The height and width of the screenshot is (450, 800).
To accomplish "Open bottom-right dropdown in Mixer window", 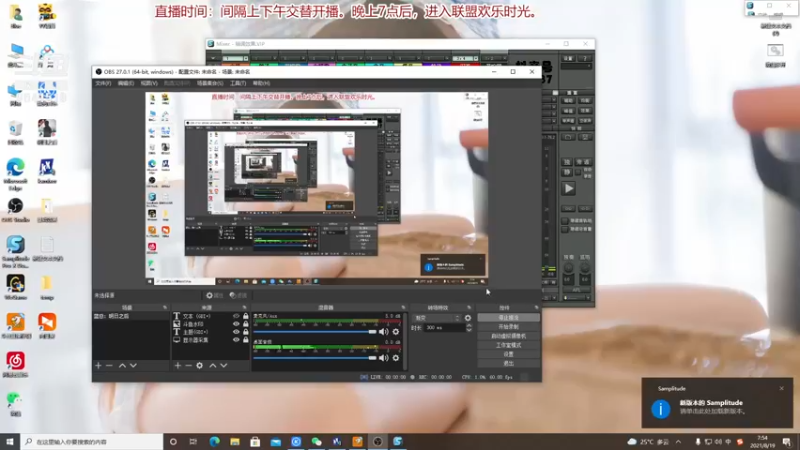I will point(576,297).
